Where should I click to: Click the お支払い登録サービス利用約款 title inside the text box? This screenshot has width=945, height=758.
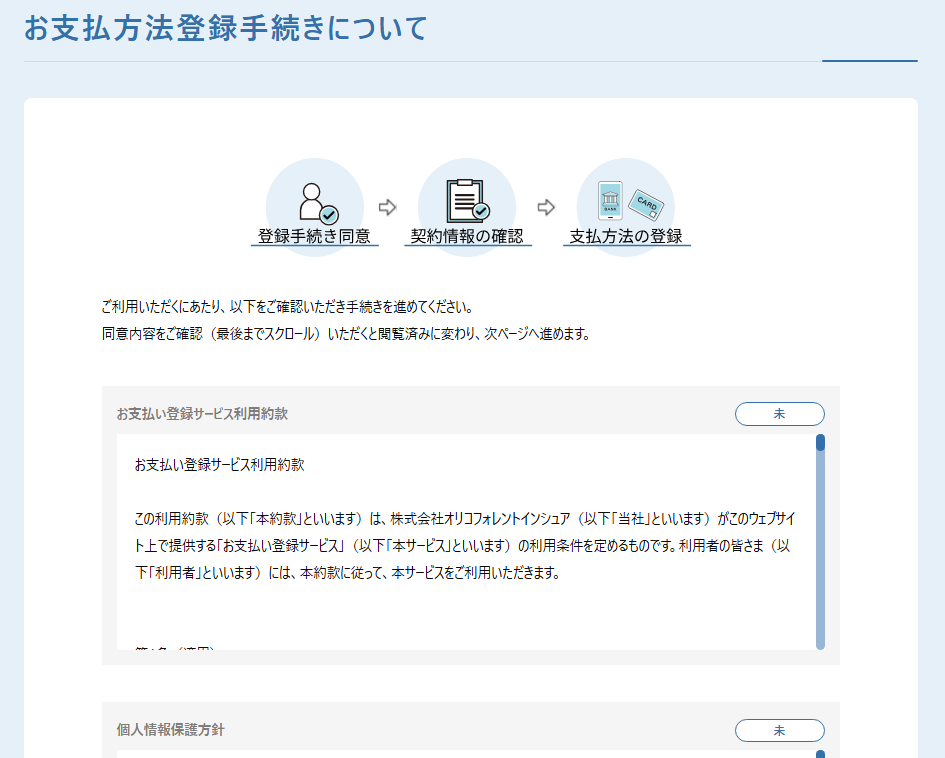[219, 465]
